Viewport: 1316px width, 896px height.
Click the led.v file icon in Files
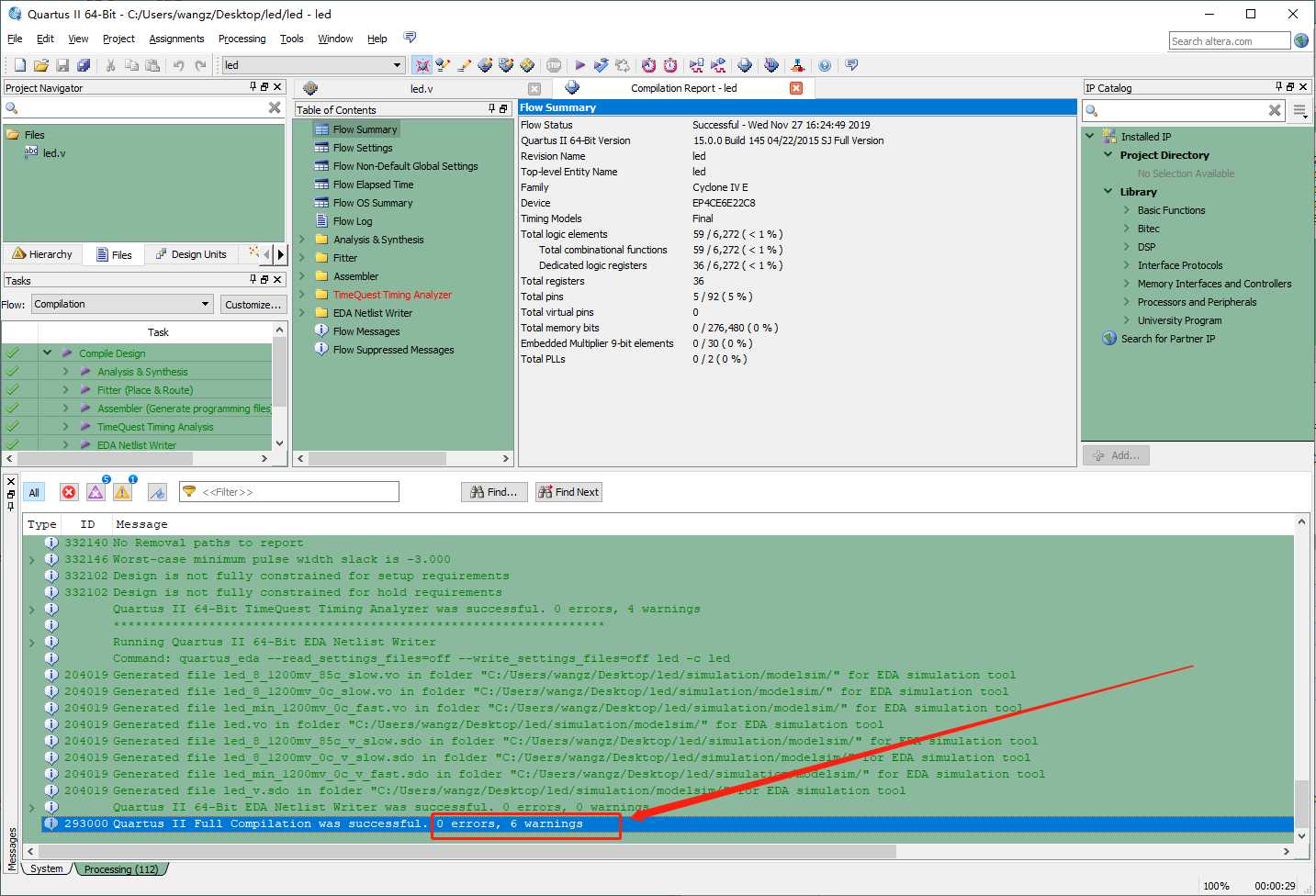tap(31, 152)
